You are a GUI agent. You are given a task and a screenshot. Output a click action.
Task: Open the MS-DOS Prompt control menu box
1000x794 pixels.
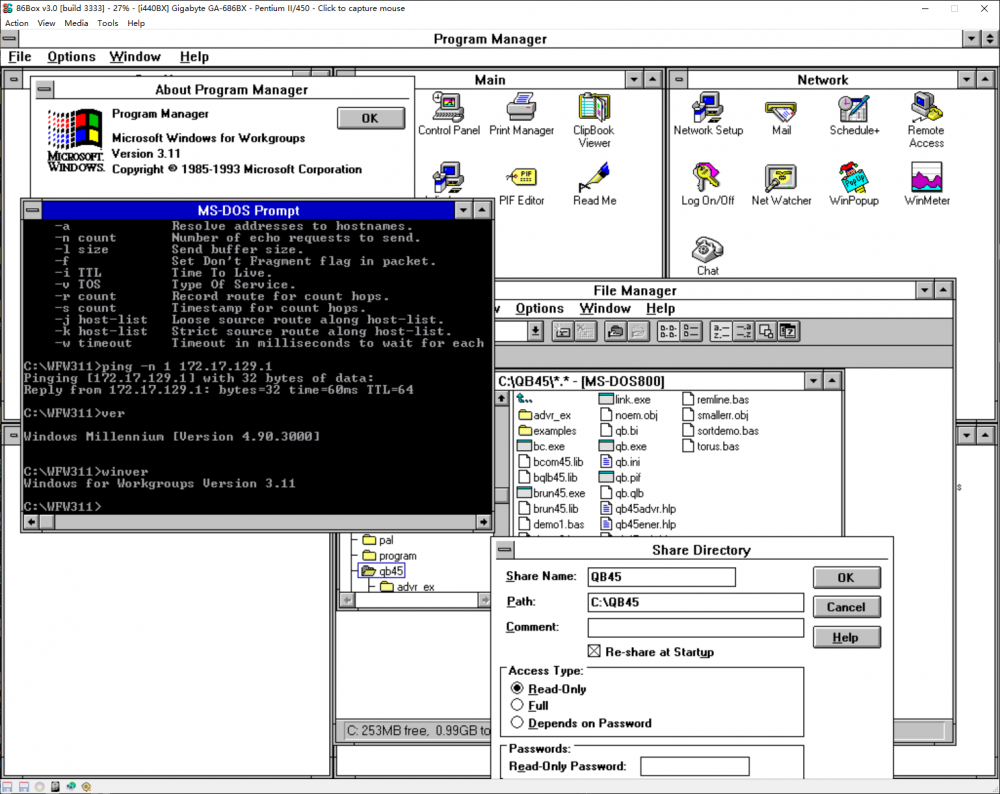[x=31, y=209]
